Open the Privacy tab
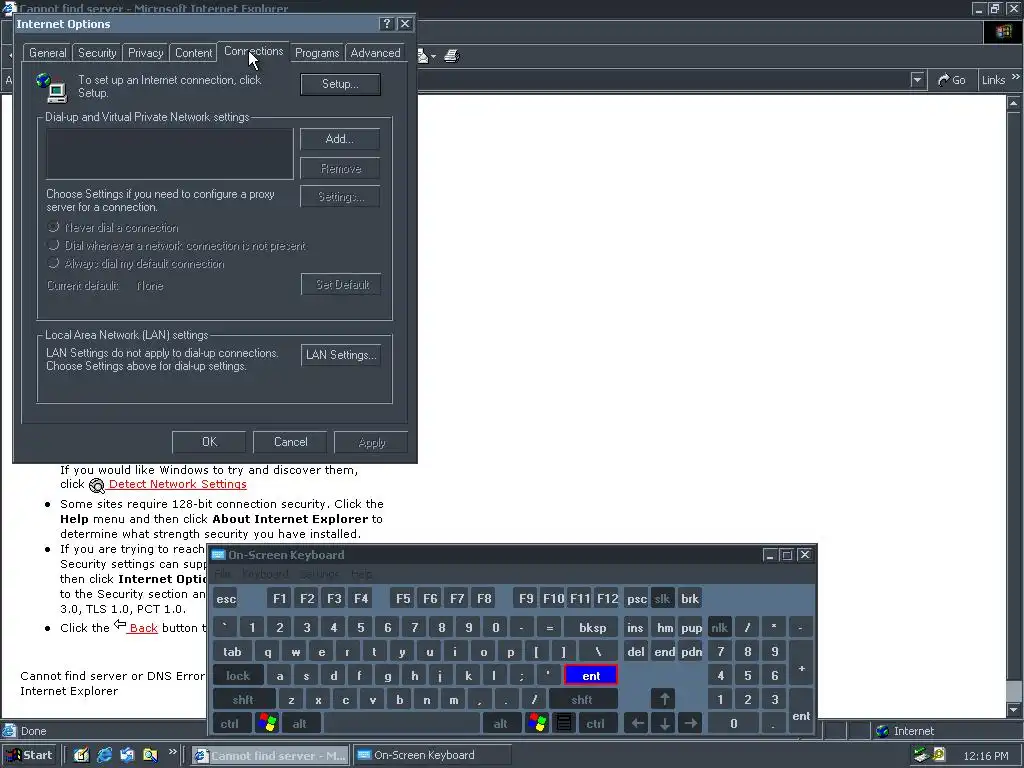1024x768 pixels. click(146, 53)
